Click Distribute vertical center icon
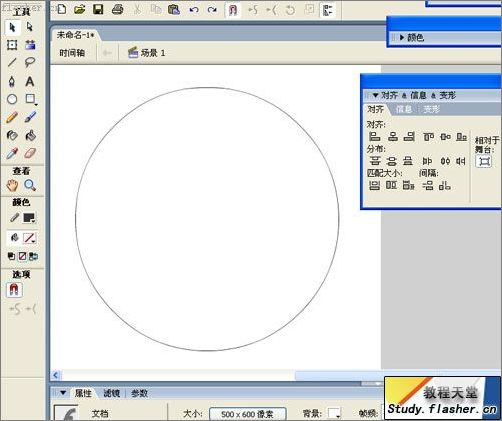Viewport: 502px width, 421px height. pos(392,161)
